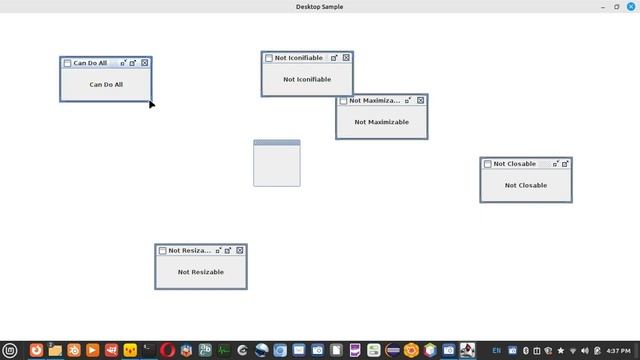
Task: Maximize the Can Do All internal frame
Action: (133, 63)
